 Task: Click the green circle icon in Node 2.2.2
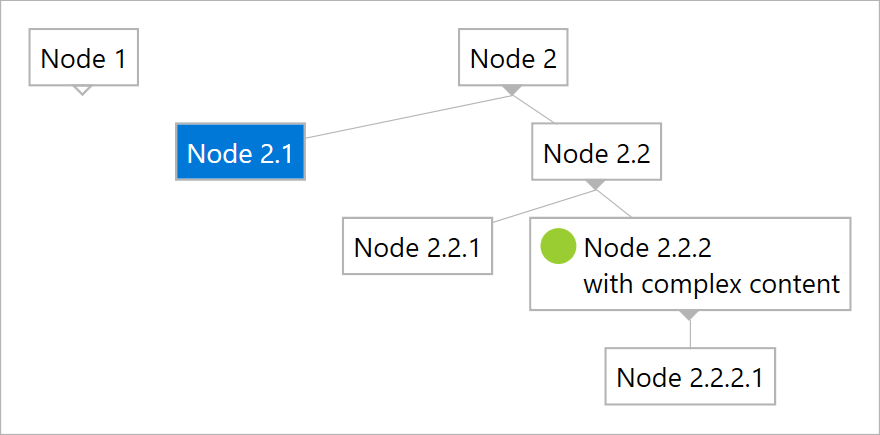pyautogui.click(x=558, y=246)
